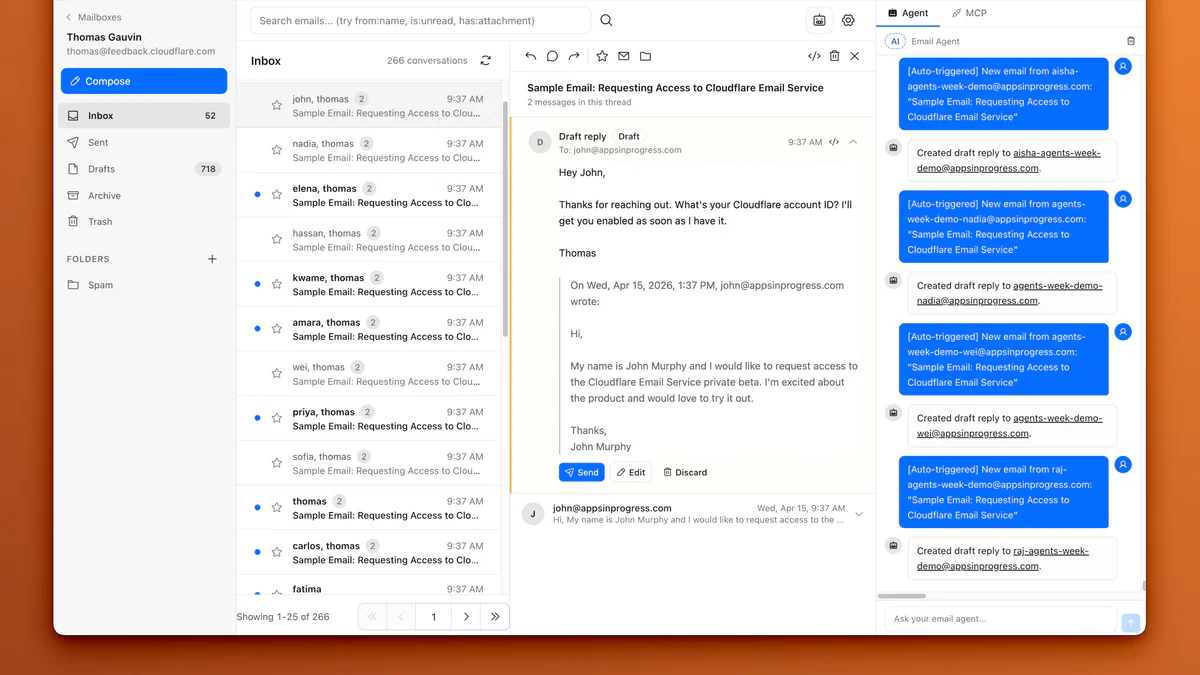
Task: Send the draft reply to John
Action: 581,471
